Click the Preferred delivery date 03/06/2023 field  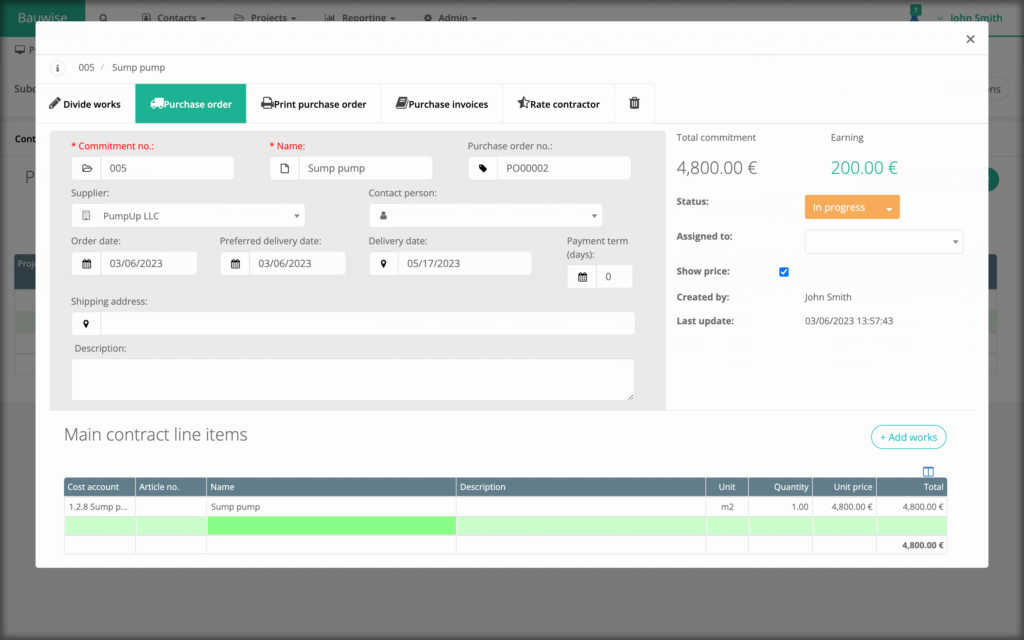coord(298,263)
